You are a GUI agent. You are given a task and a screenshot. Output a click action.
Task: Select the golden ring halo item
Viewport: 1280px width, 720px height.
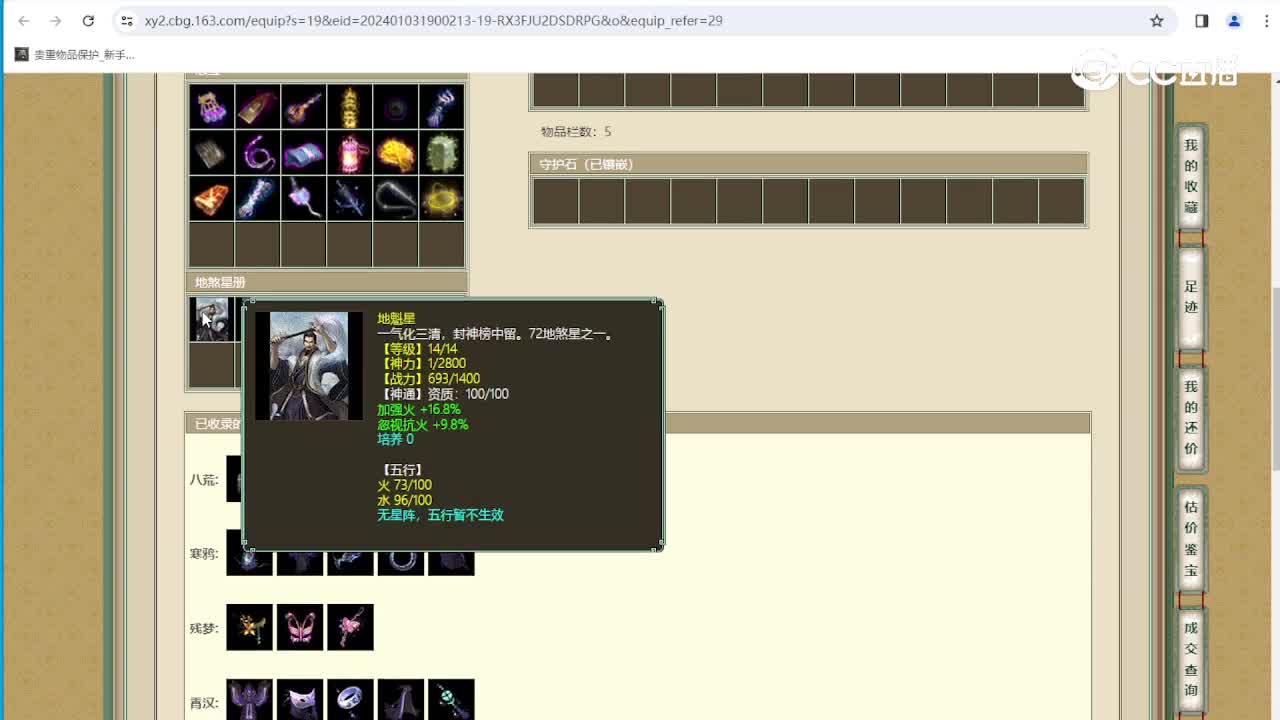tap(441, 198)
